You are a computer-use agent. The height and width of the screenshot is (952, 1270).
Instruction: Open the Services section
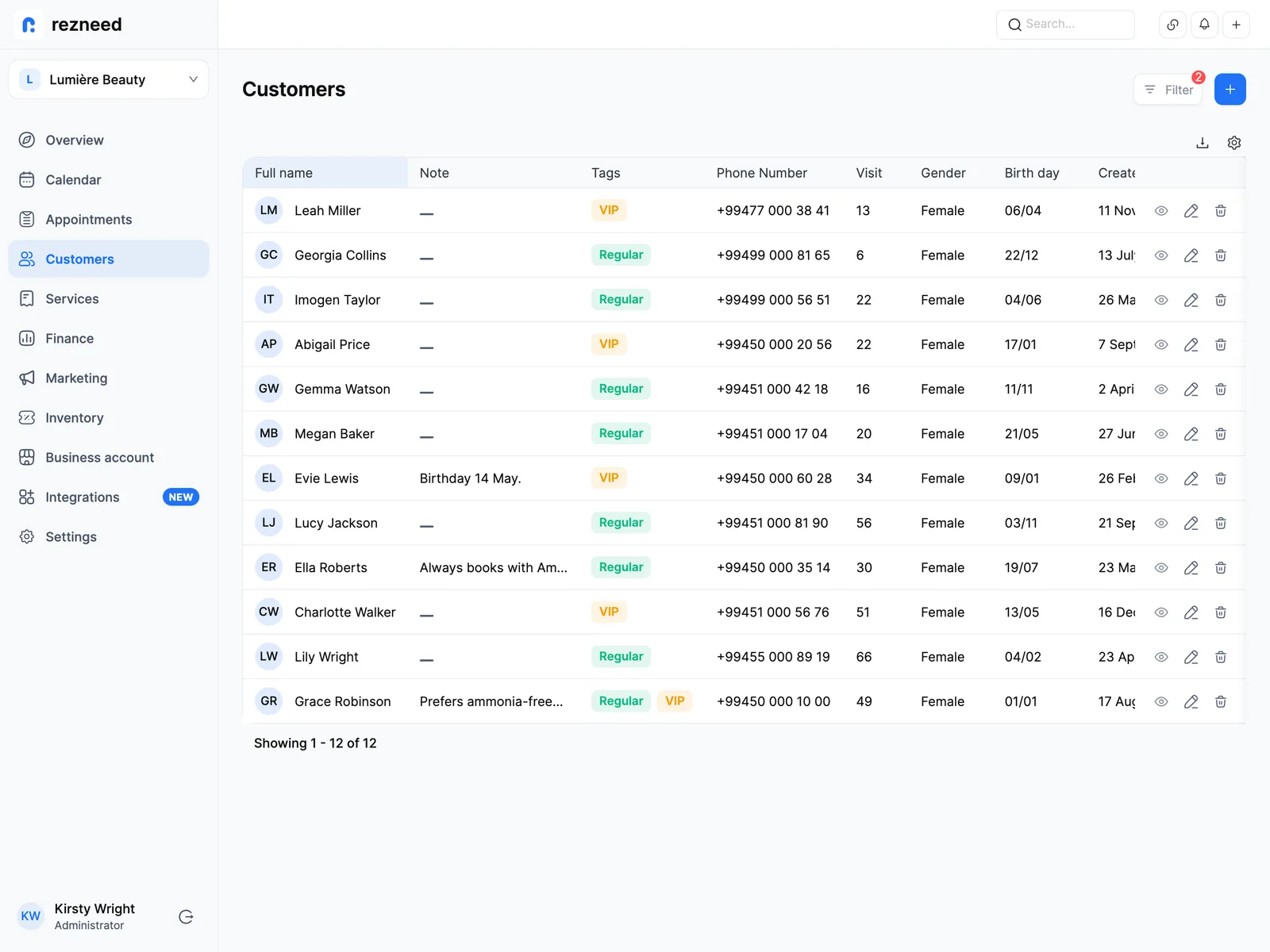click(x=109, y=299)
